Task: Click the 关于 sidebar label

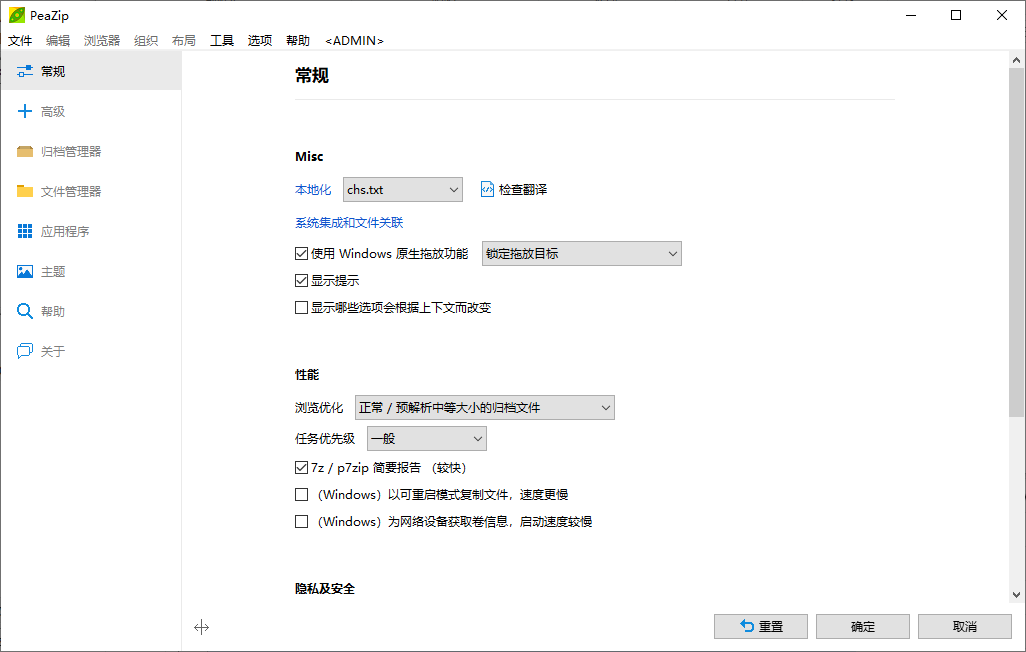Action: (x=53, y=351)
